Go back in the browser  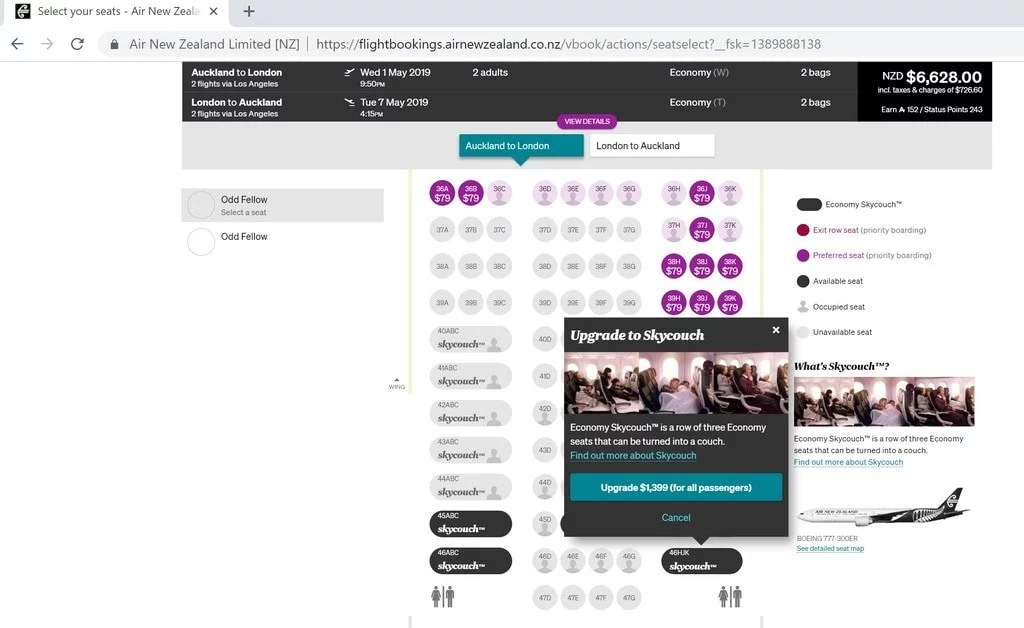coord(18,44)
